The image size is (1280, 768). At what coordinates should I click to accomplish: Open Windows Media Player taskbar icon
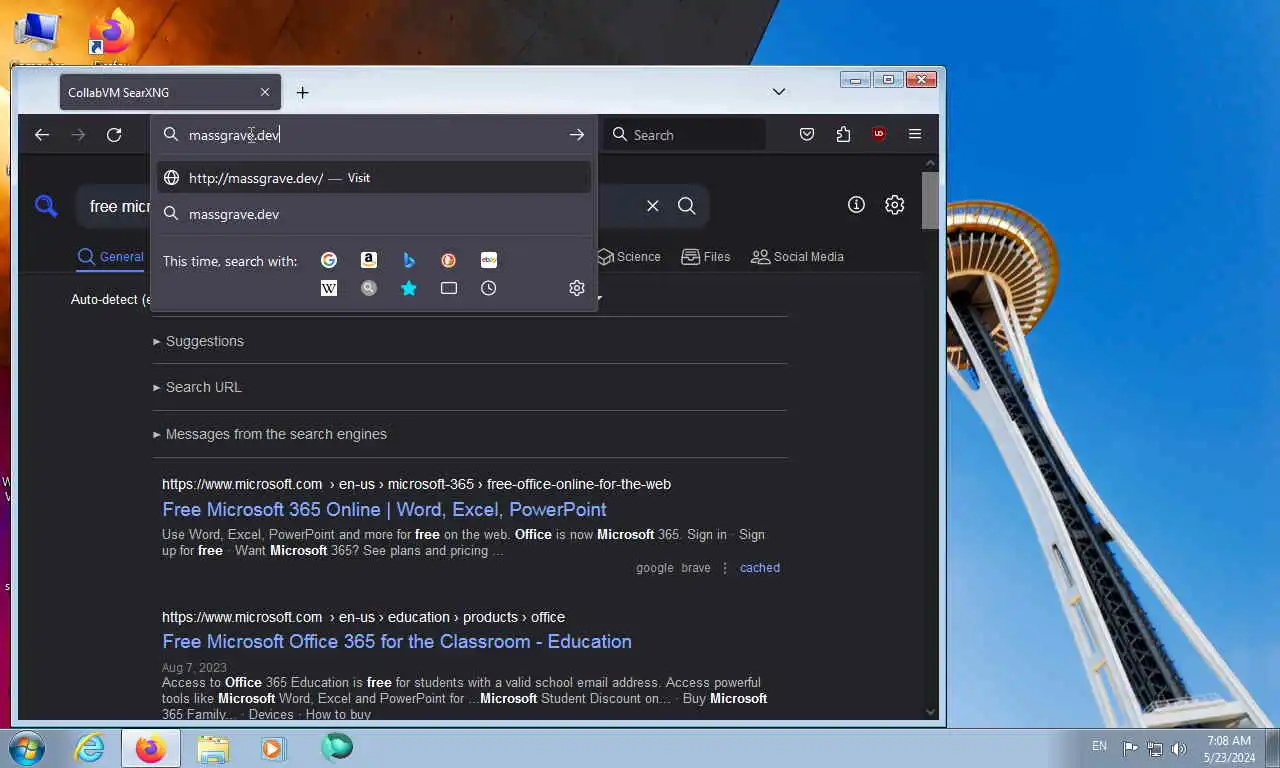[x=273, y=748]
